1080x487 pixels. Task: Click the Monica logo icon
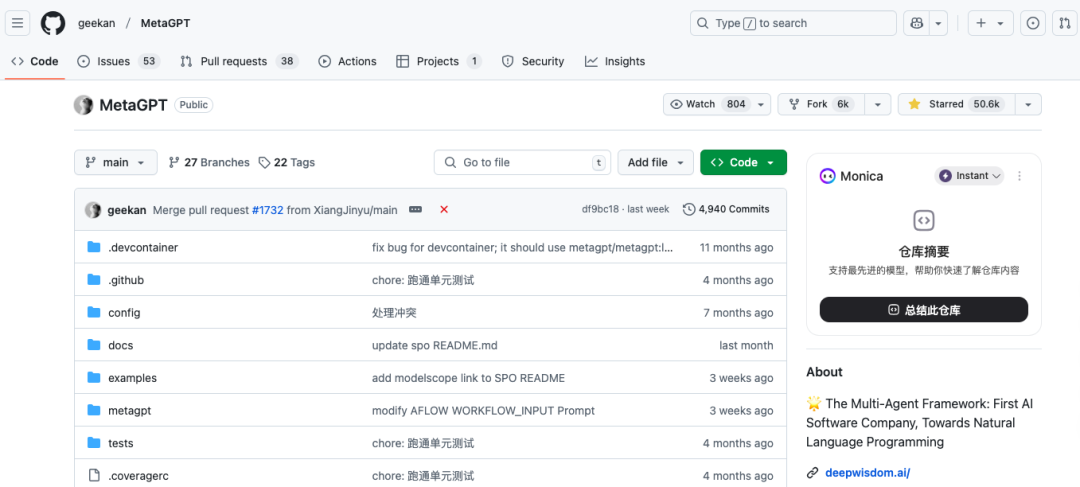pos(827,176)
